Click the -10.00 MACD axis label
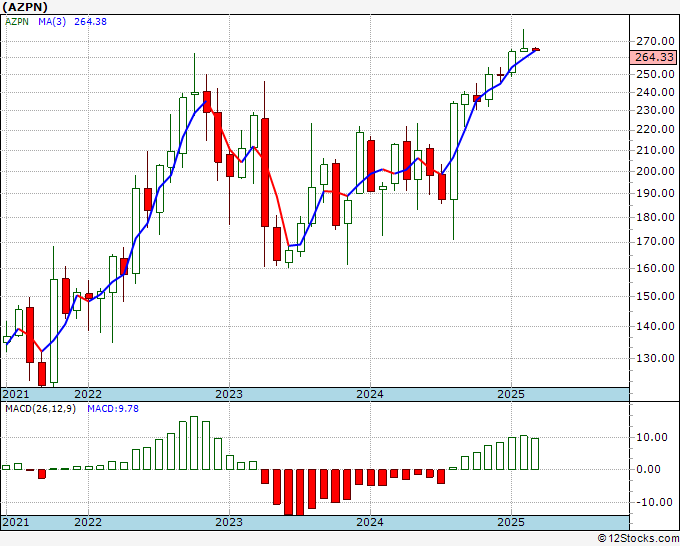680x546 pixels. (x=652, y=502)
